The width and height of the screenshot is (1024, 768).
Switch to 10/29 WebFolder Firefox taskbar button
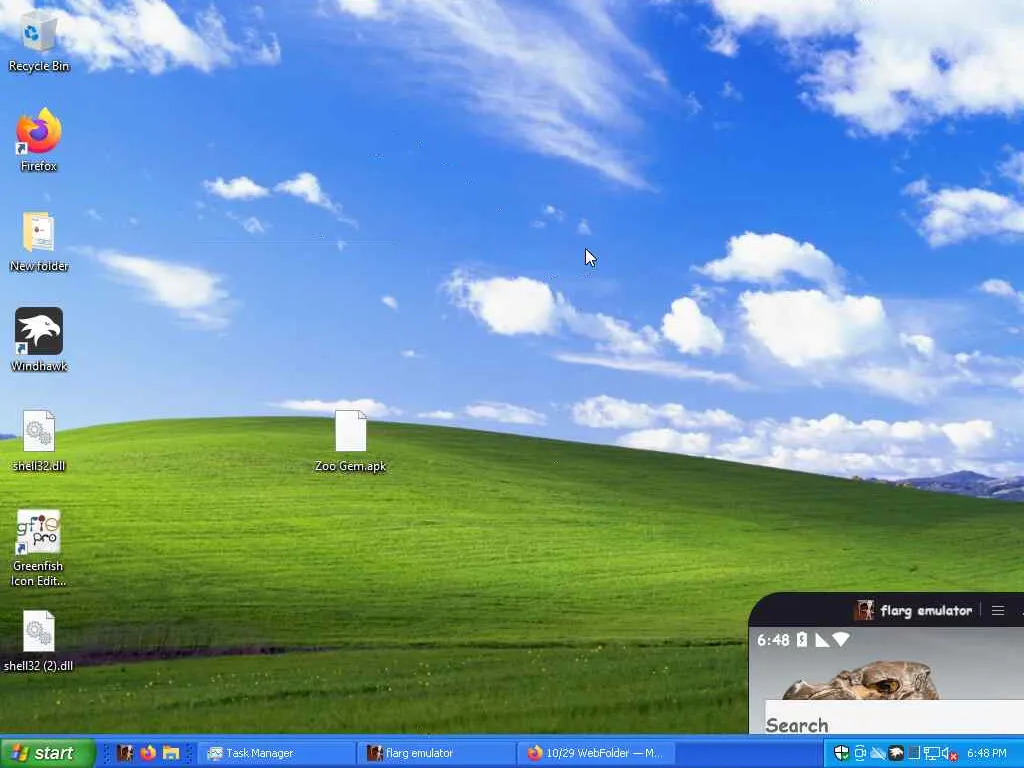(597, 753)
